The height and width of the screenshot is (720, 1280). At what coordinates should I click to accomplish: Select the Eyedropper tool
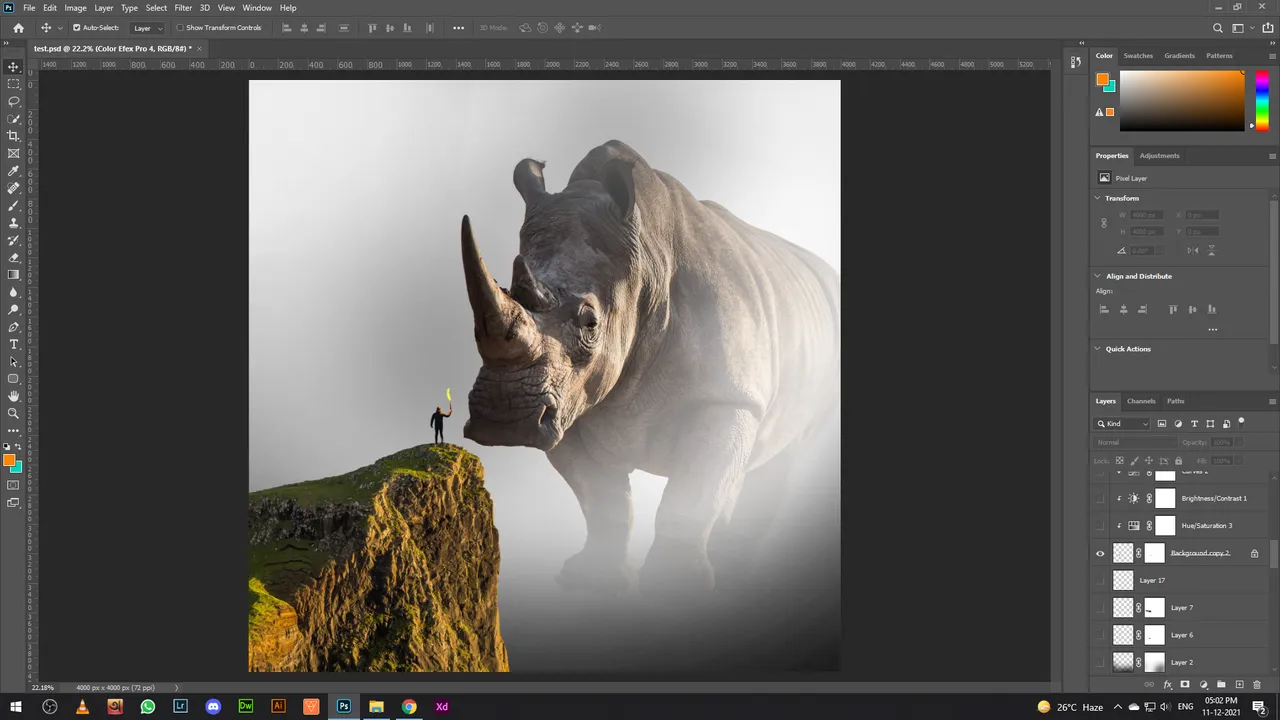click(13, 171)
